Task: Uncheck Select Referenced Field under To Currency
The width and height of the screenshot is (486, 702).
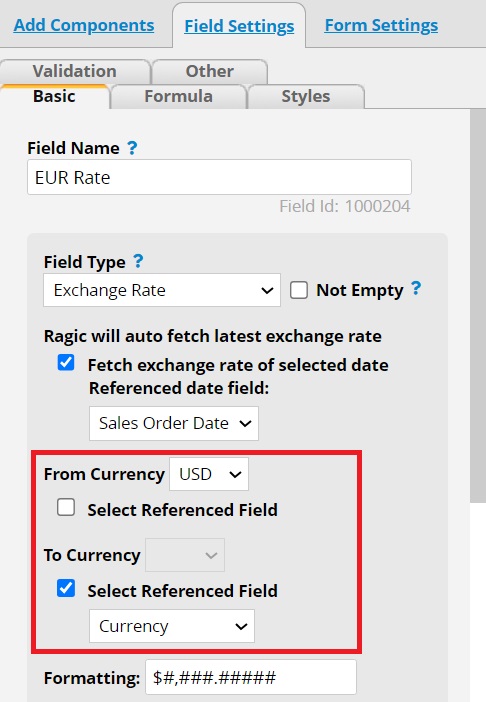Action: 66,588
